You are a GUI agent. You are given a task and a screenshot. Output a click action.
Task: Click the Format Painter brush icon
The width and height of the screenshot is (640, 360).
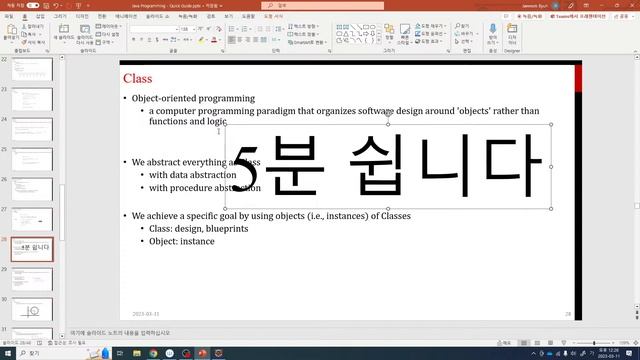[24, 42]
